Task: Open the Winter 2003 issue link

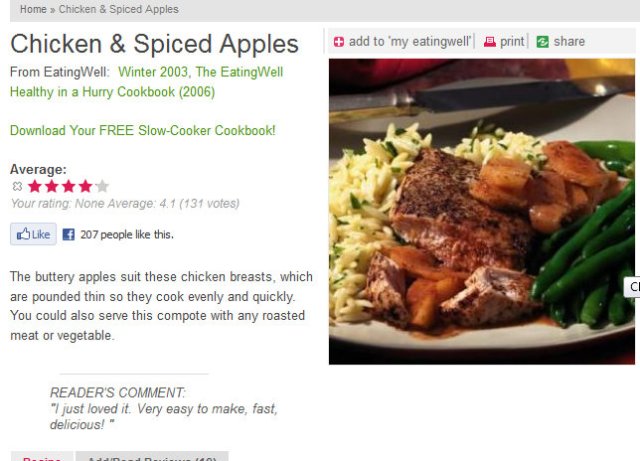Action: [x=153, y=72]
